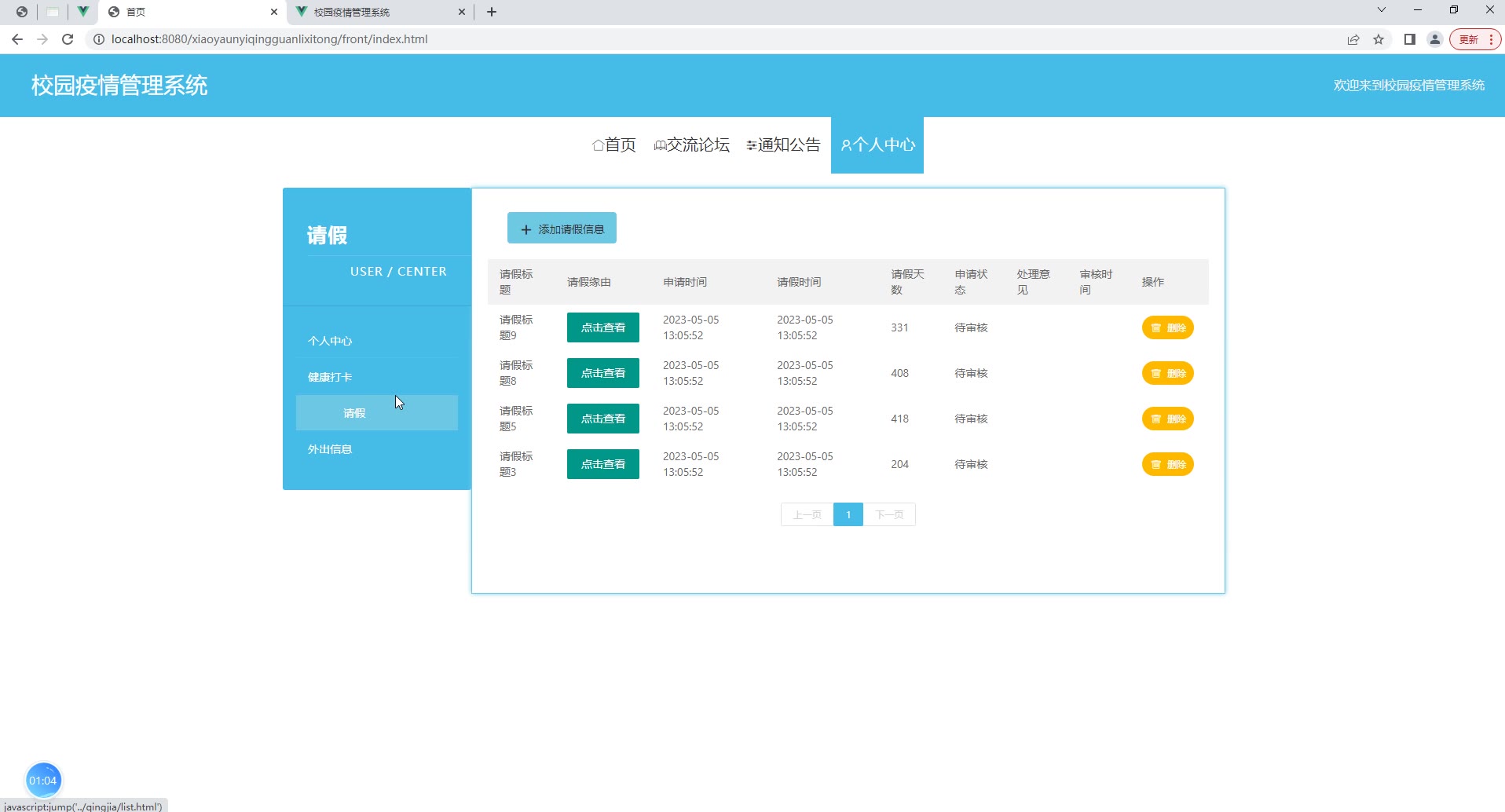Click the browser back arrow
The width and height of the screenshot is (1505, 812).
tap(17, 39)
